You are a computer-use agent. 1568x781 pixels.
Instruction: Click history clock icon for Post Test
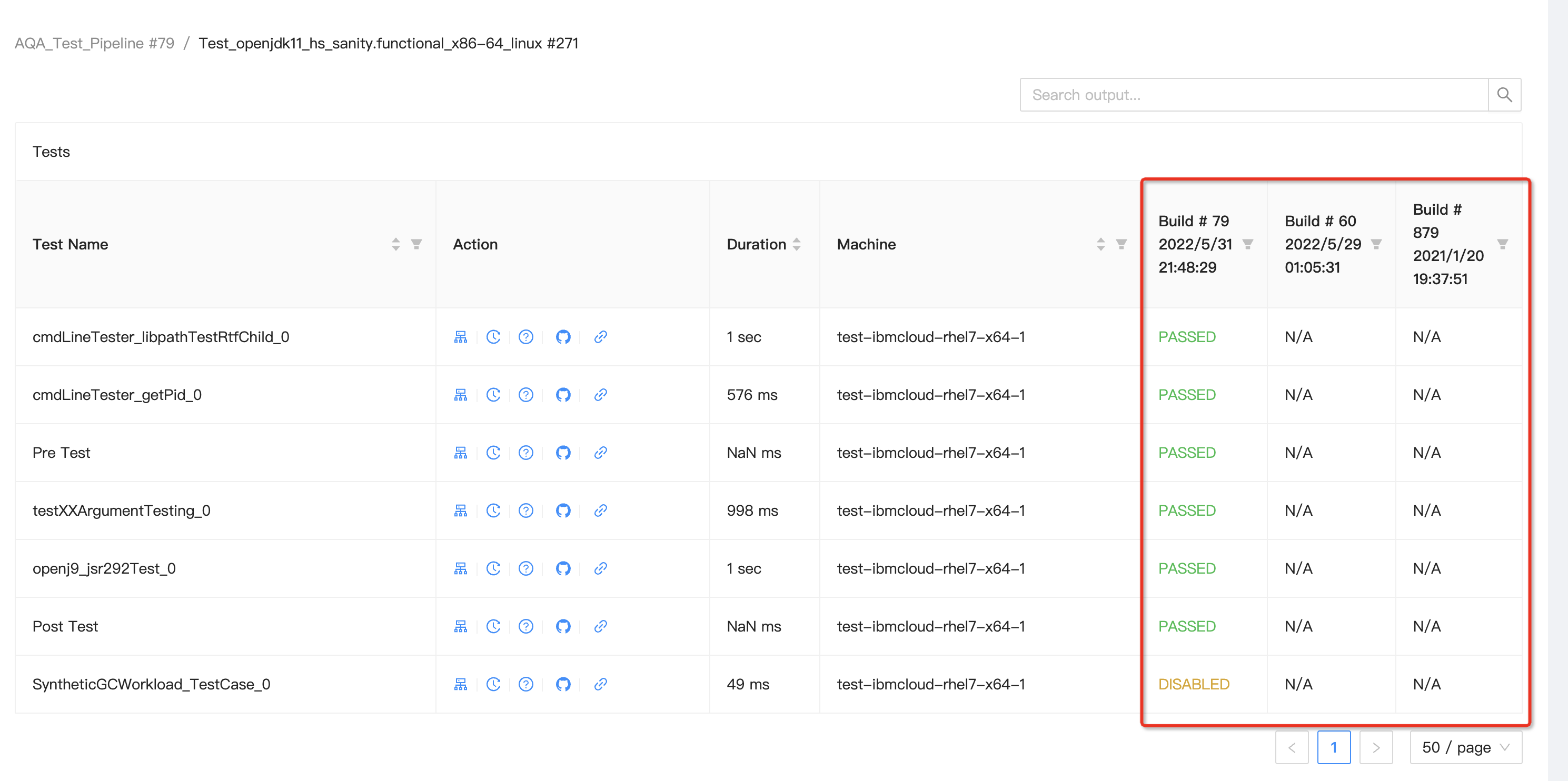pyautogui.click(x=493, y=626)
